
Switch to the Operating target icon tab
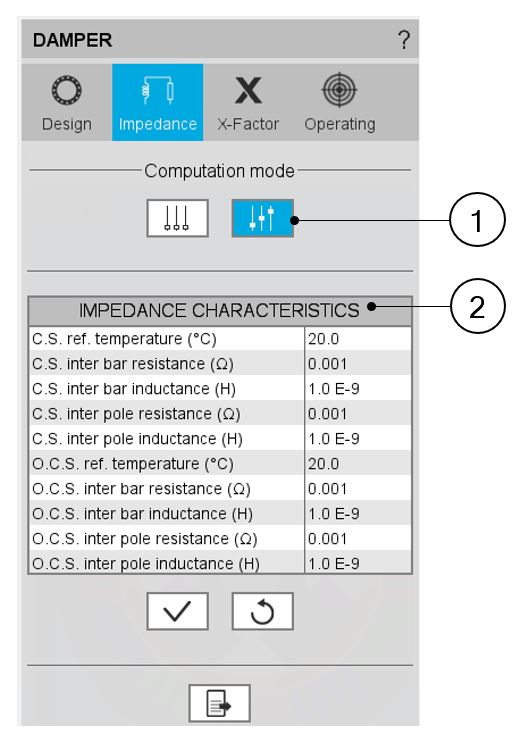click(340, 102)
